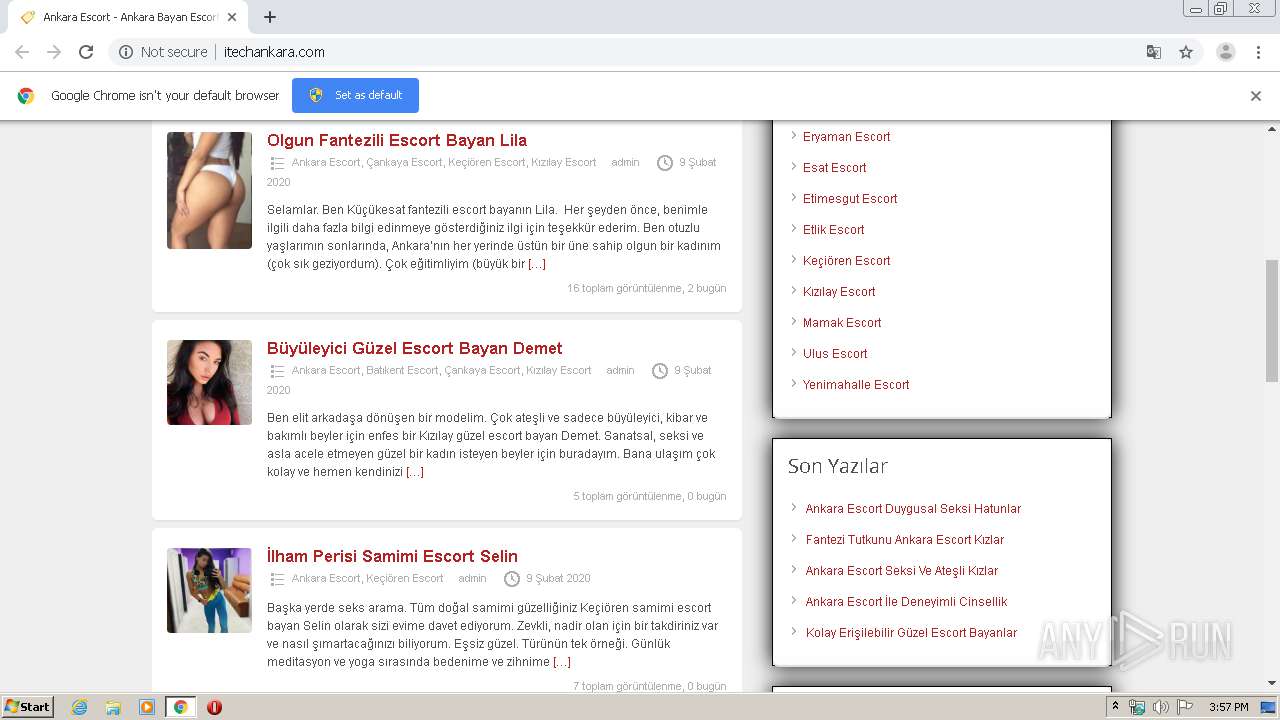The height and width of the screenshot is (720, 1280).
Task: Click the page vertical scrollbar thumb
Action: 1272,320
